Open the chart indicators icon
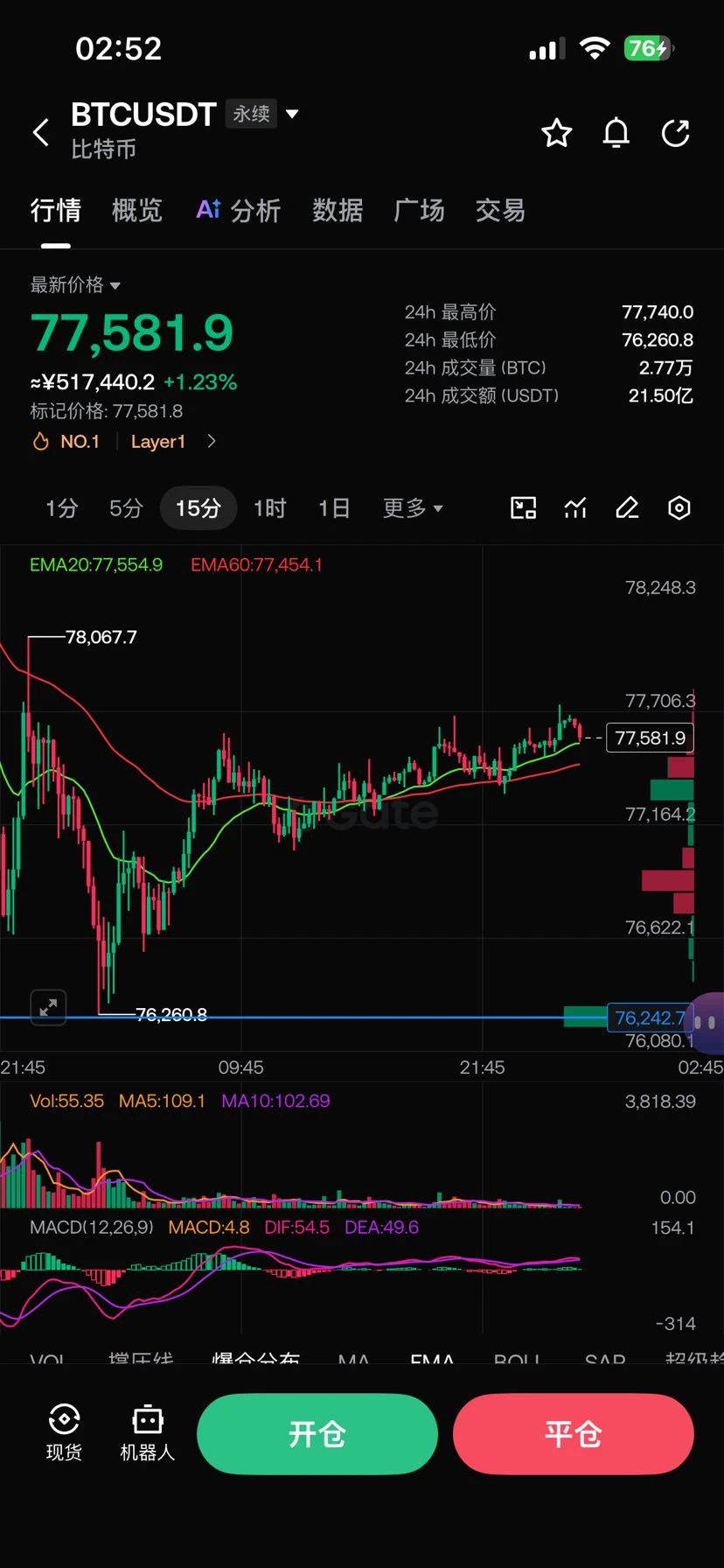This screenshot has width=724, height=1568. tap(575, 508)
